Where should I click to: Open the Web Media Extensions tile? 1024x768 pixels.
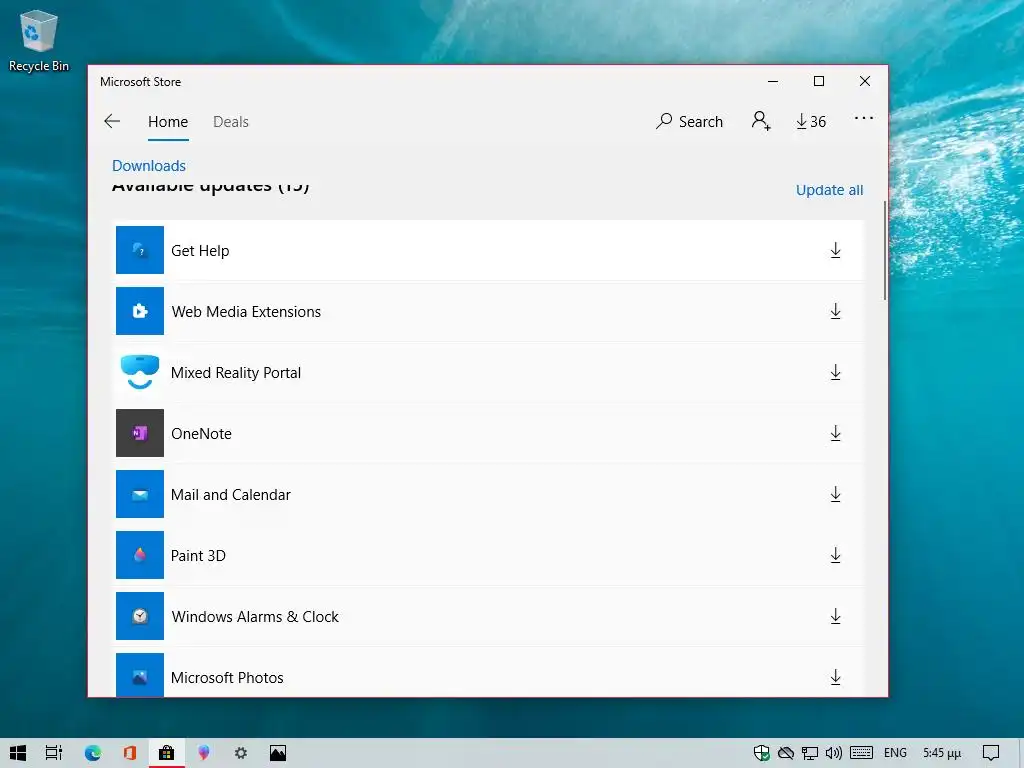[140, 311]
